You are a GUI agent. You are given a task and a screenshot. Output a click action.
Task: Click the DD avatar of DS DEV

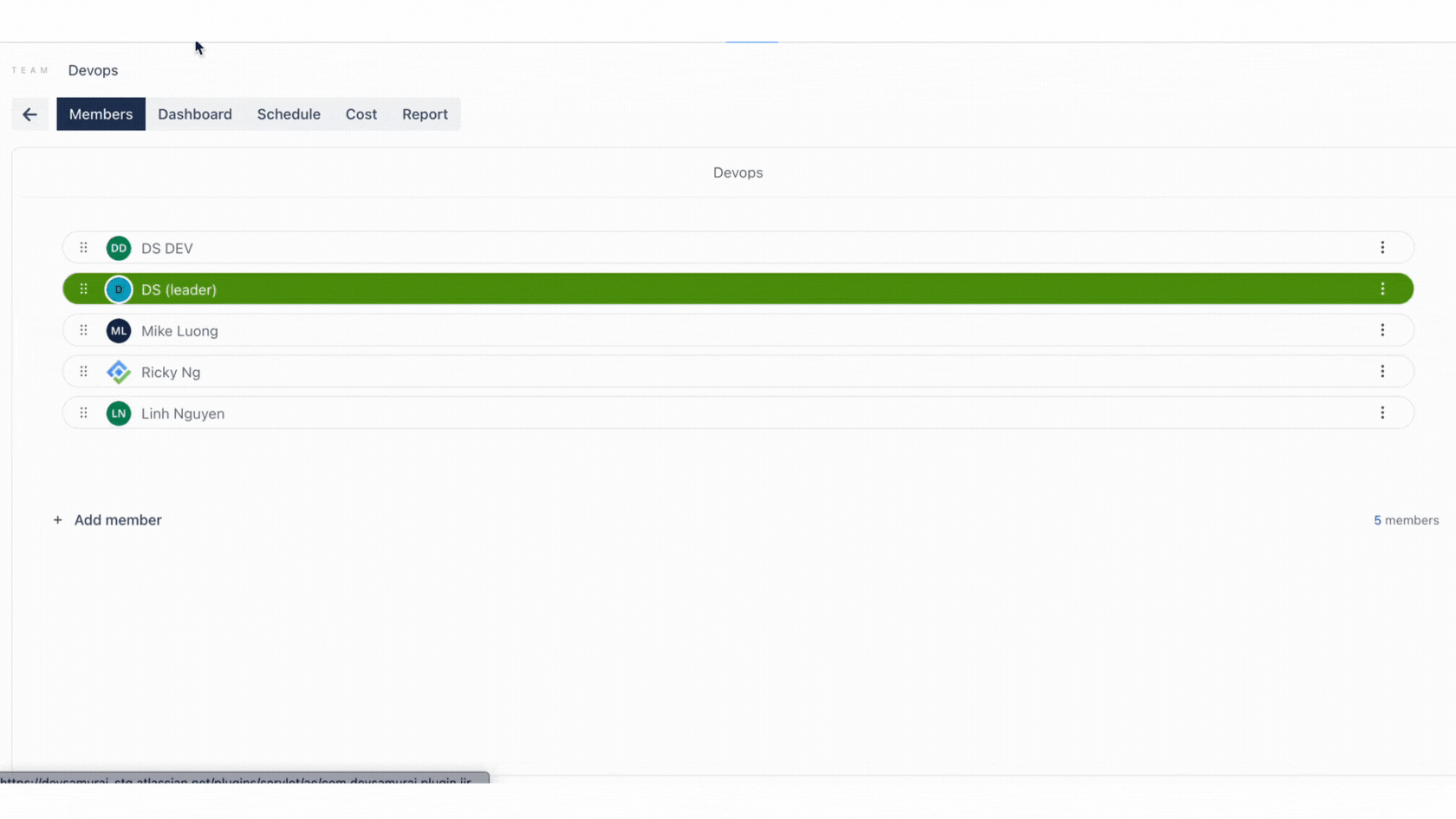119,248
